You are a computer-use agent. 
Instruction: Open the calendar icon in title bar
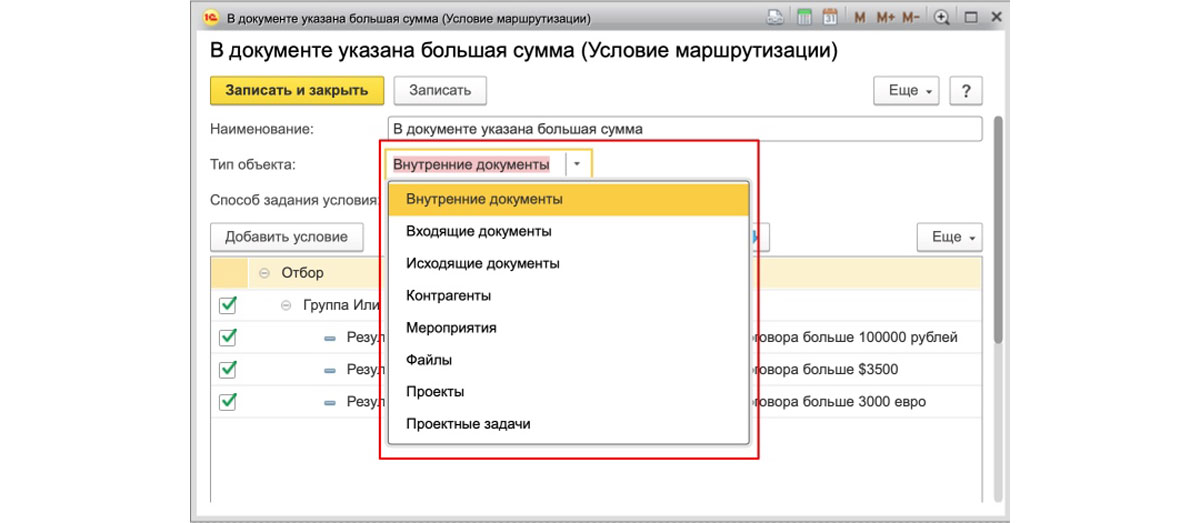click(830, 18)
